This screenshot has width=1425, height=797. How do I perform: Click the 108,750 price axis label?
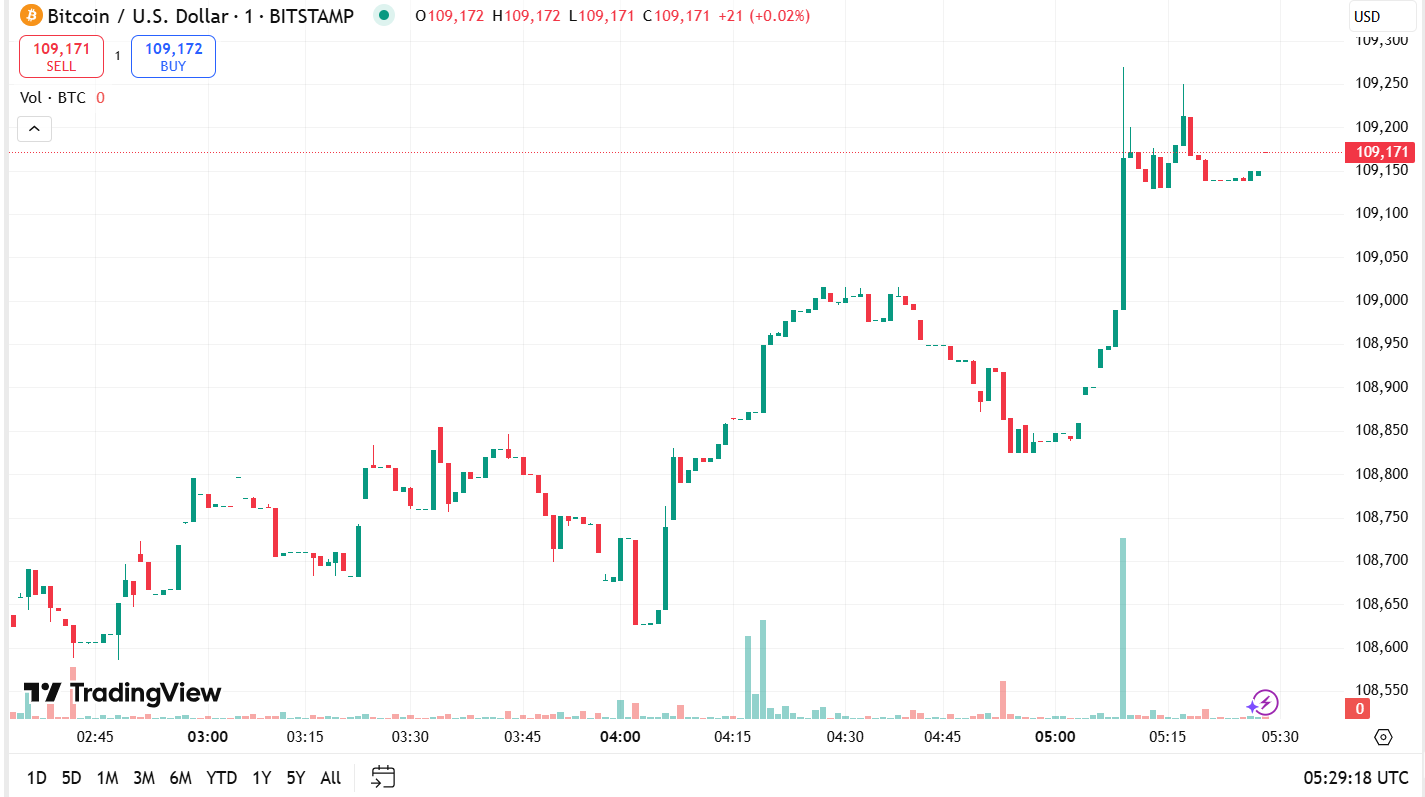click(x=1382, y=517)
